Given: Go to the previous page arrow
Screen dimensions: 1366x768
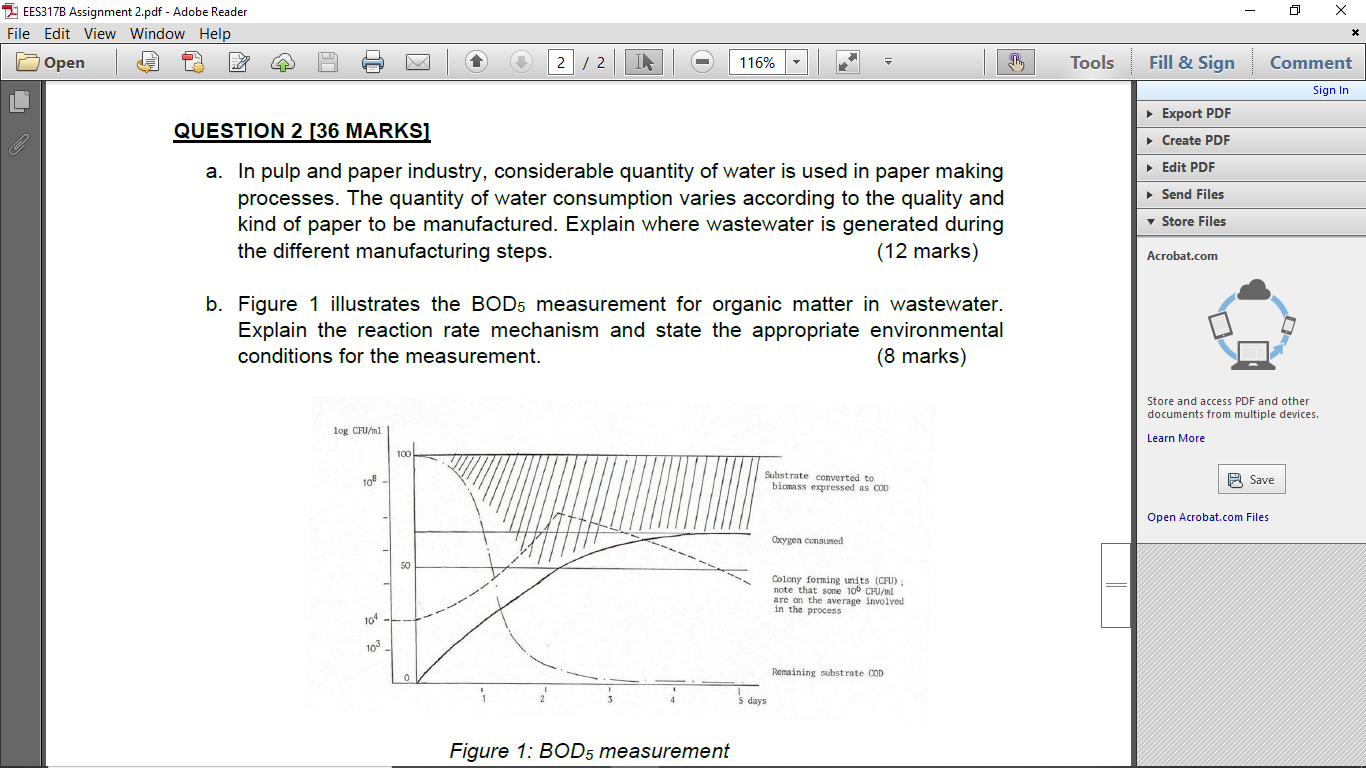Looking at the screenshot, I should tap(475, 62).
